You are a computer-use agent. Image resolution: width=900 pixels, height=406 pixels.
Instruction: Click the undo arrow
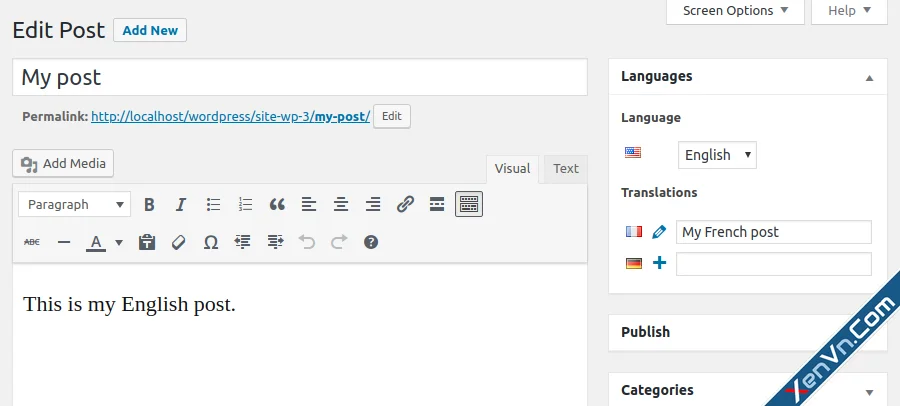pyautogui.click(x=307, y=242)
